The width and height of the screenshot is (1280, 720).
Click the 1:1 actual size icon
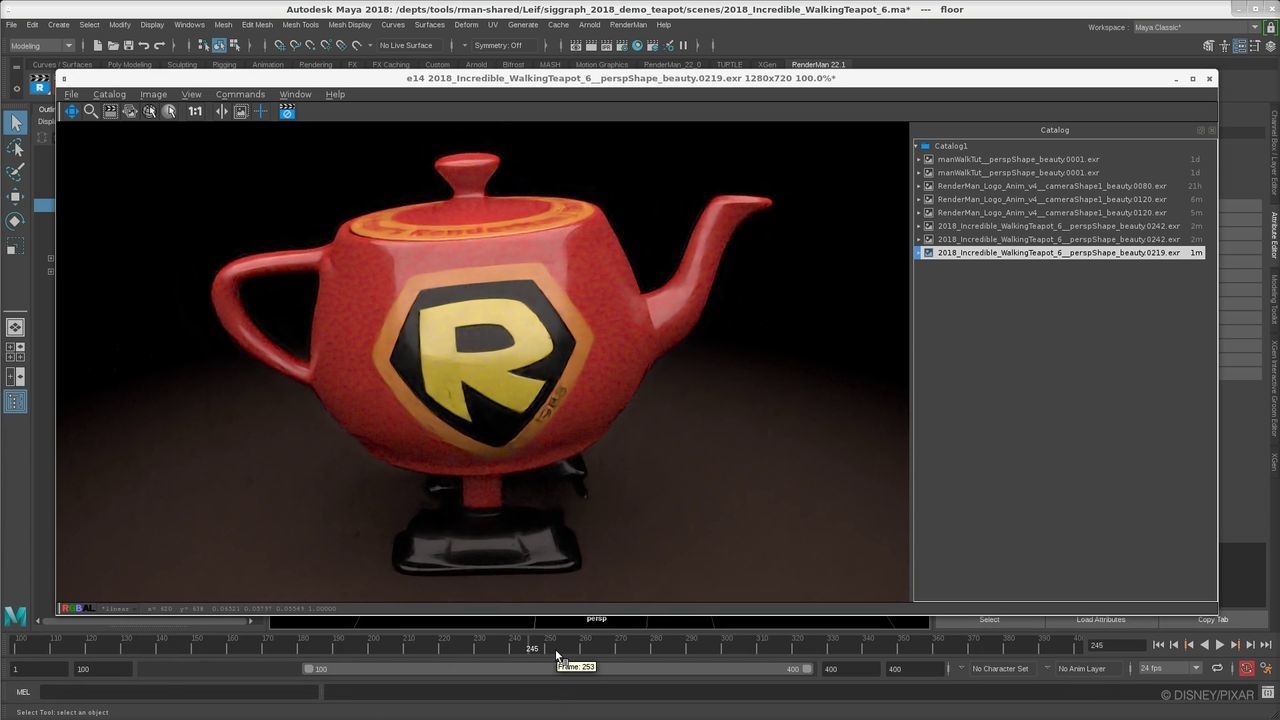tap(195, 111)
